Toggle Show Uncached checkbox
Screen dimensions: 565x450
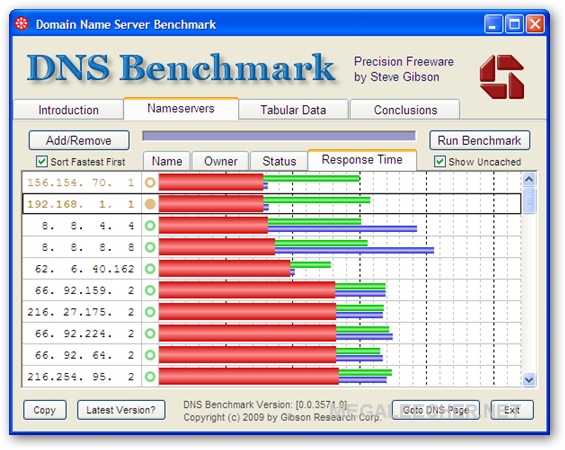click(439, 161)
